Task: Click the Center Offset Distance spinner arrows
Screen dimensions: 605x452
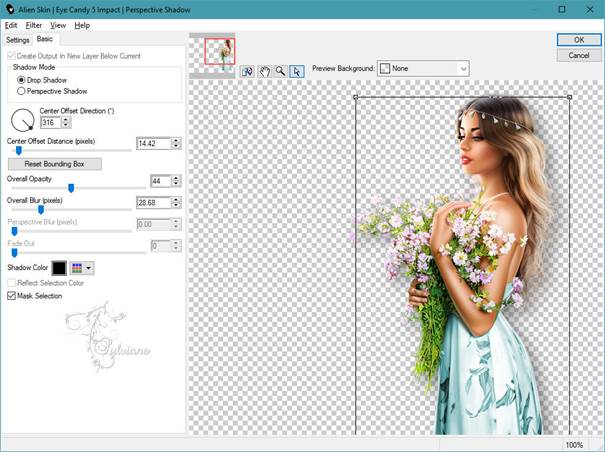Action: click(x=176, y=143)
